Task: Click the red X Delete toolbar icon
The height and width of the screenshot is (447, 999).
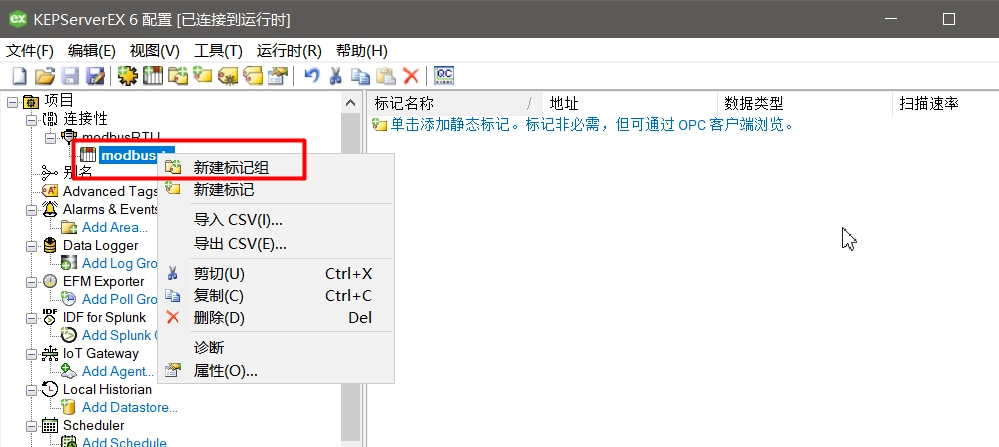Action: tap(411, 76)
